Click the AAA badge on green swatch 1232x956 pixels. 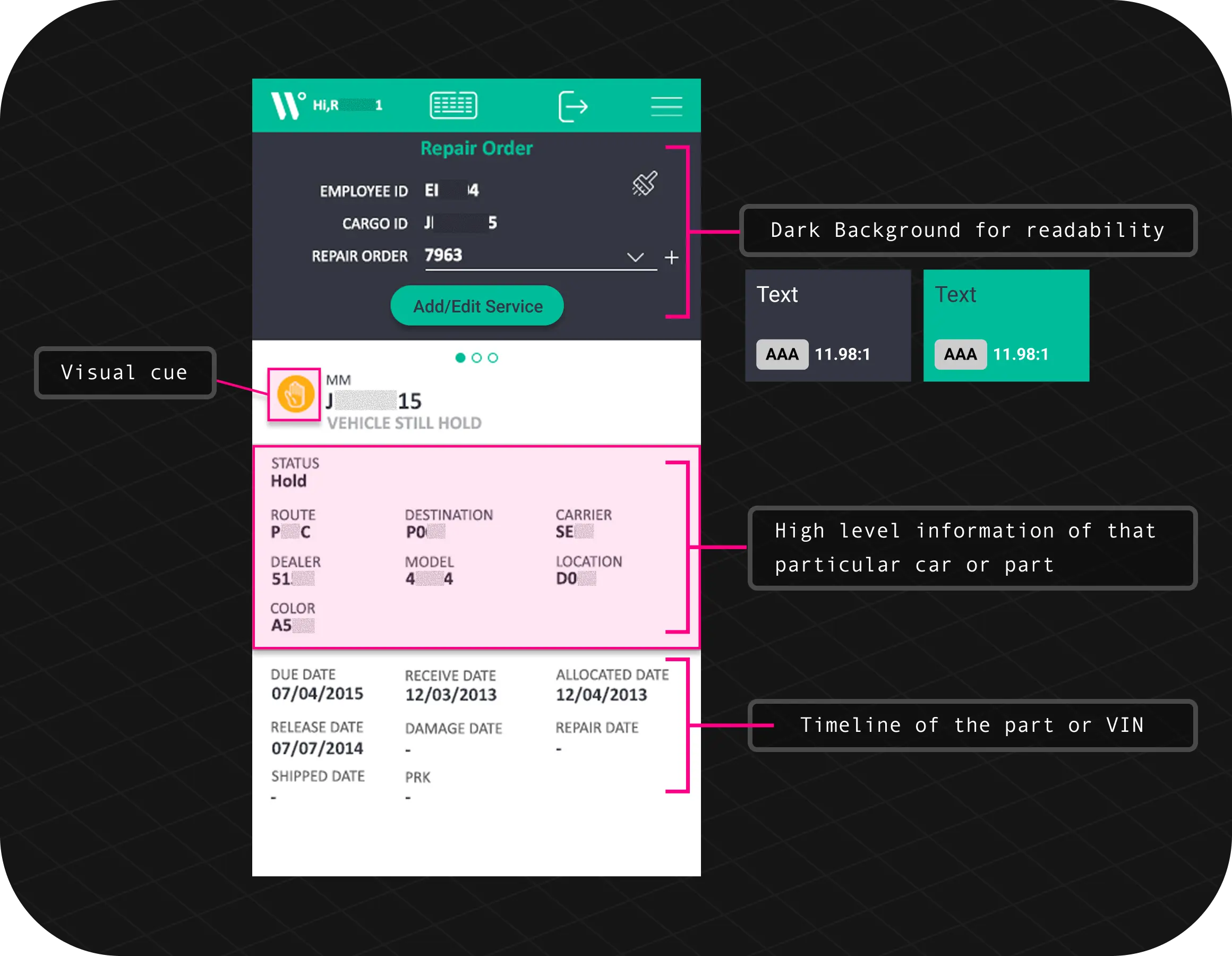[961, 354]
